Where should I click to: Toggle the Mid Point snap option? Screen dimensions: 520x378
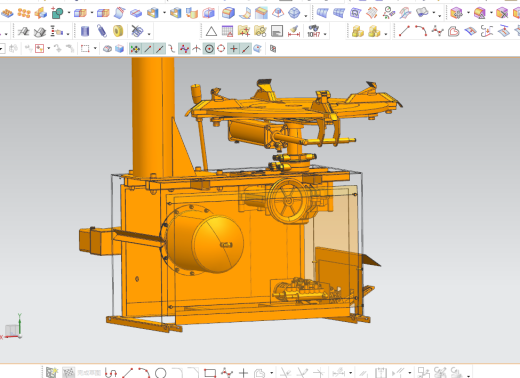tap(160, 49)
